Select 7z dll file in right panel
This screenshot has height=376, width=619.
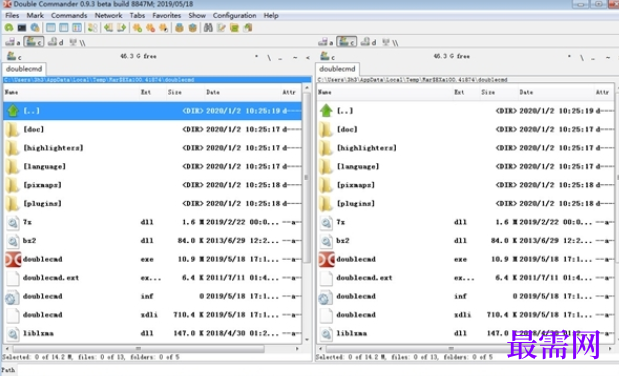465,222
